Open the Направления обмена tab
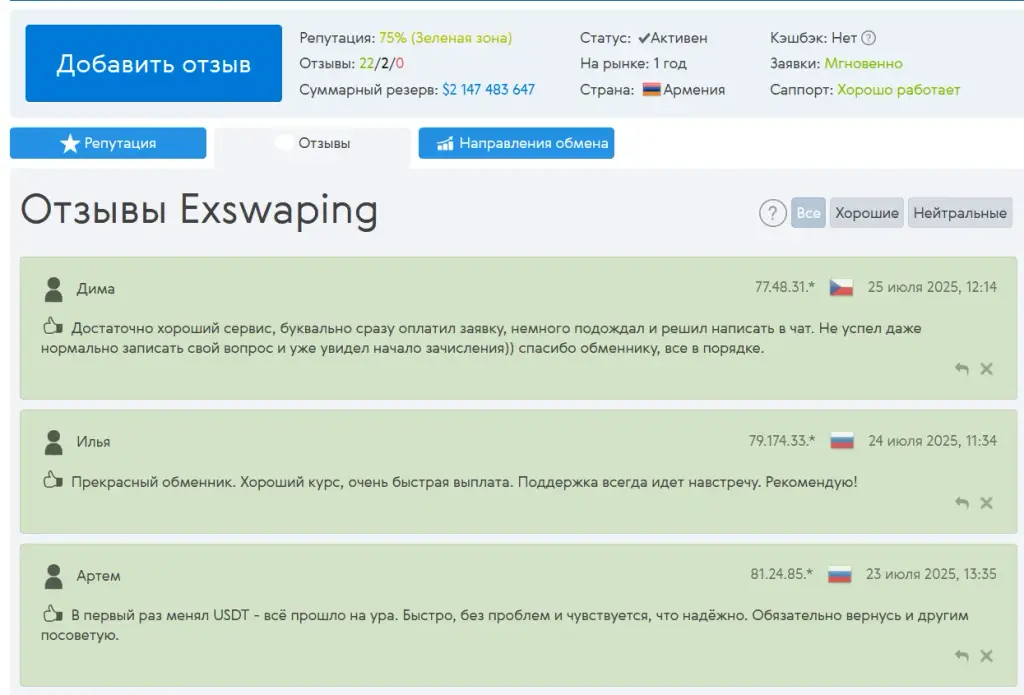The height and width of the screenshot is (695, 1024). point(516,143)
